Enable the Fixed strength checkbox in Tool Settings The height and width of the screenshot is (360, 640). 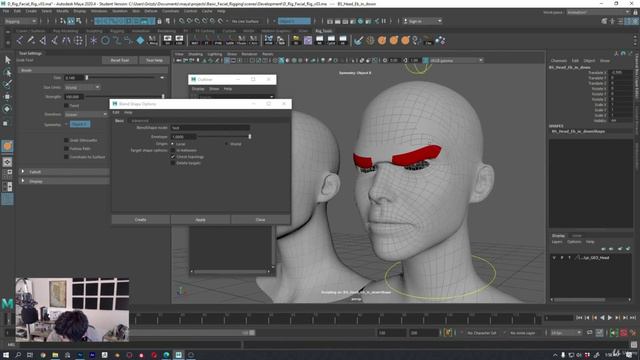click(67, 105)
